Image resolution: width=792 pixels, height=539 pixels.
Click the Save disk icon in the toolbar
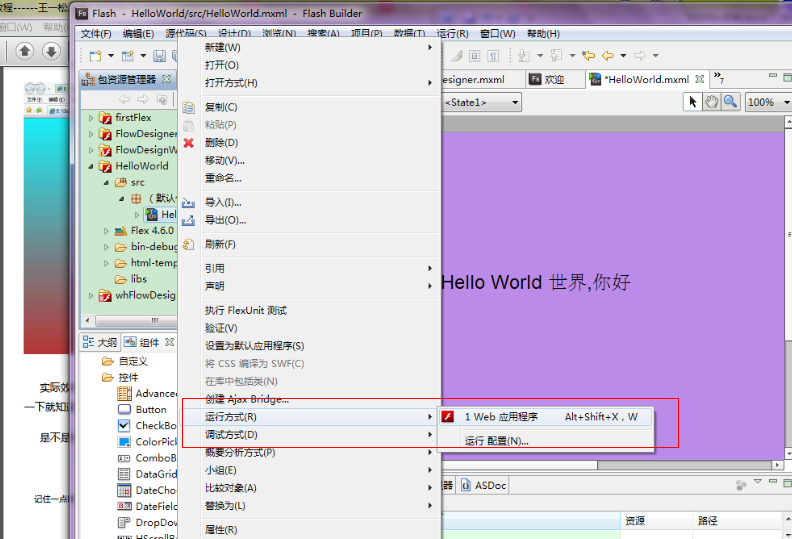pos(160,56)
